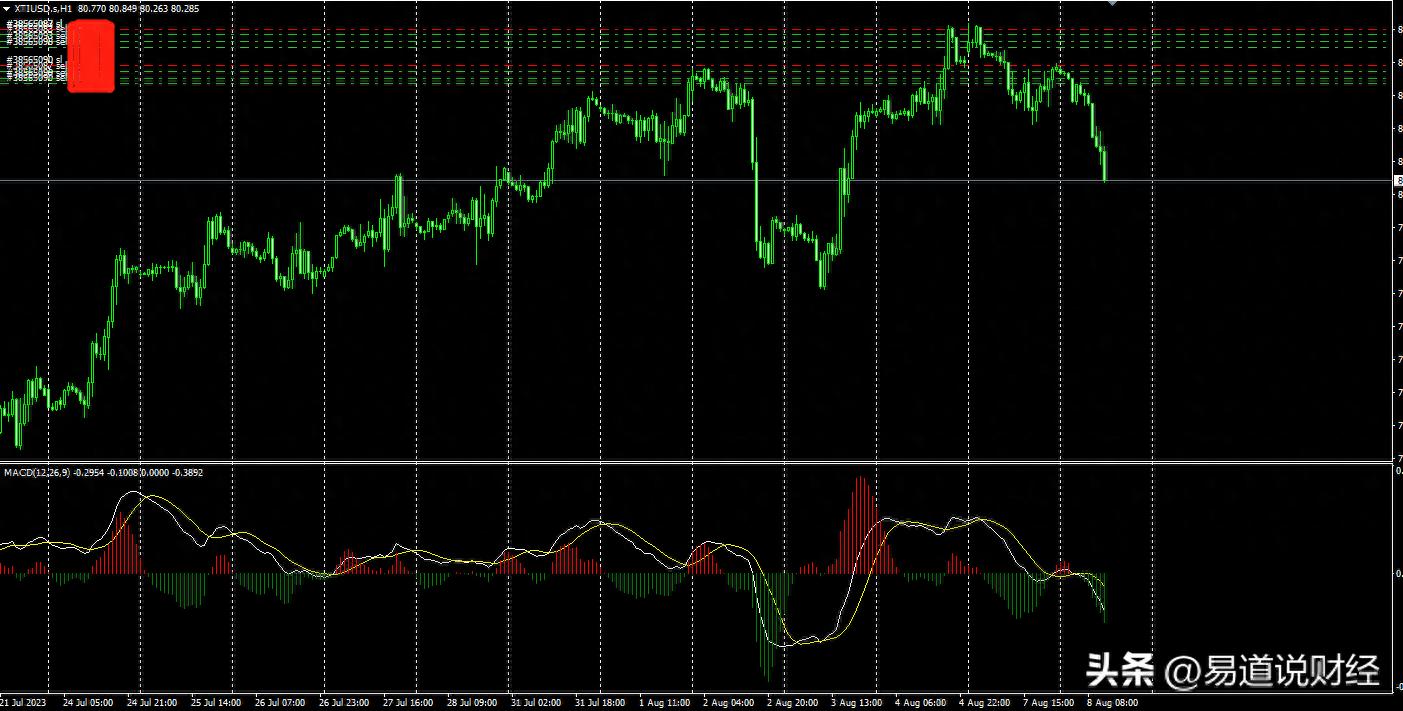The image size is (1403, 711).
Task: Click the MACD(12,26,9) indicator label
Action: pos(37,472)
